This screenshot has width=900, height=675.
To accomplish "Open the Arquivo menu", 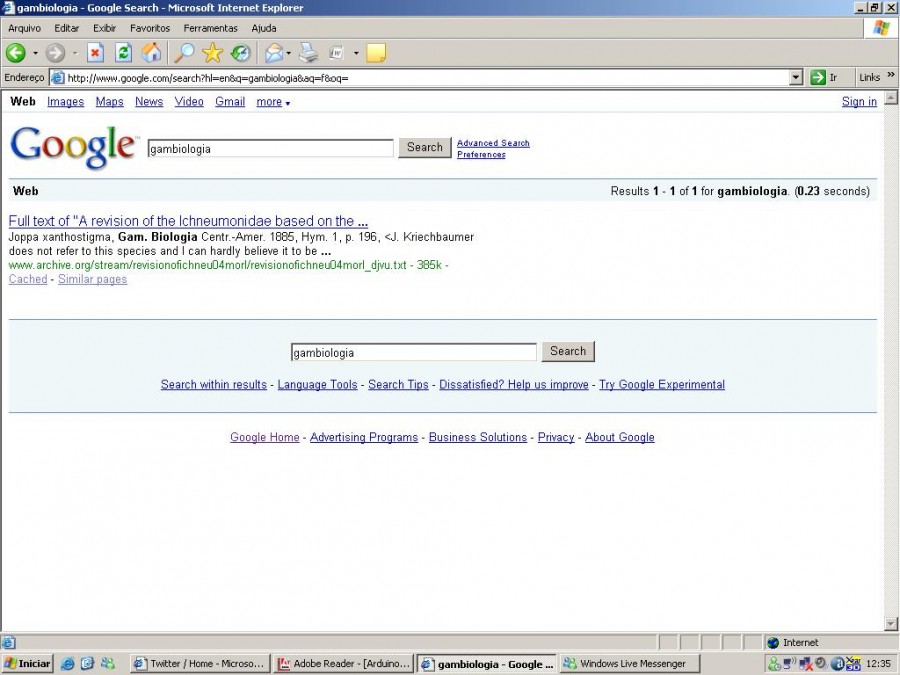I will point(25,28).
